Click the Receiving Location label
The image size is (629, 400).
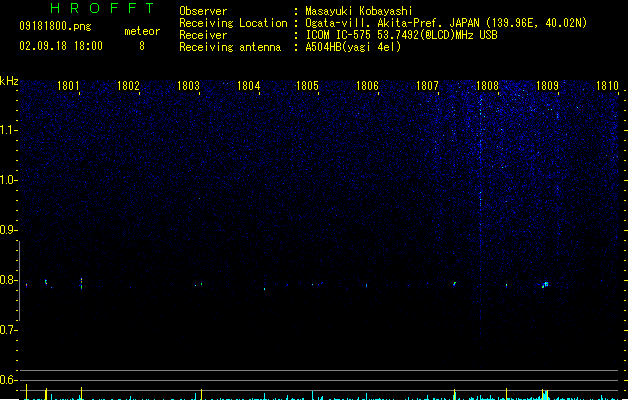click(x=233, y=23)
